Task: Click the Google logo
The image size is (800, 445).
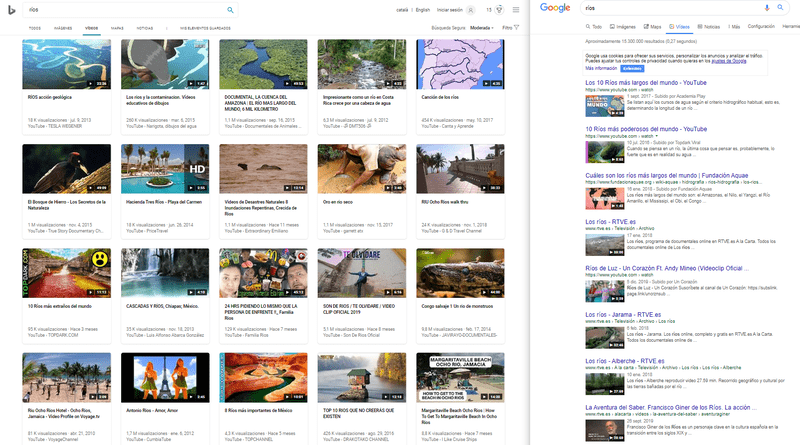Action: (x=555, y=8)
